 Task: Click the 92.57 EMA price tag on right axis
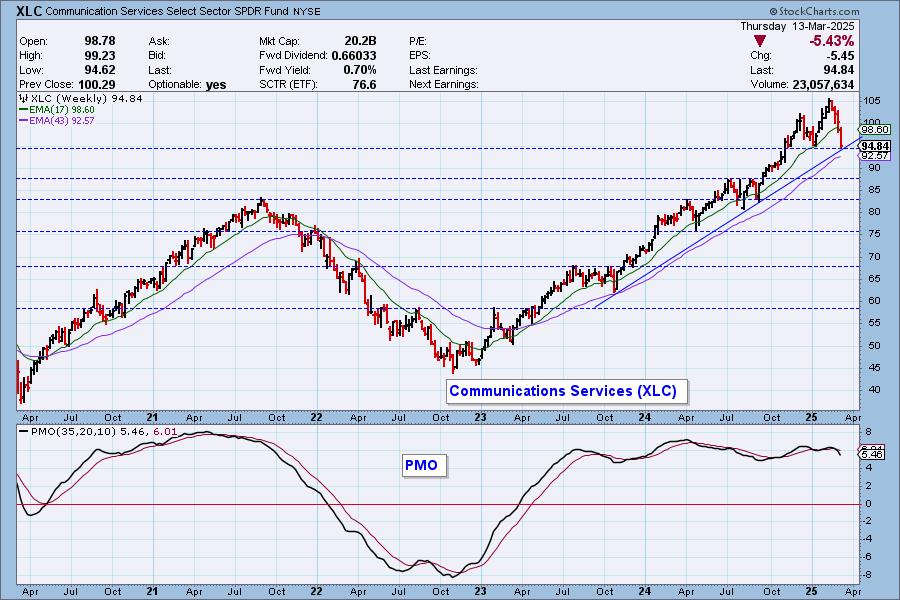pos(875,156)
